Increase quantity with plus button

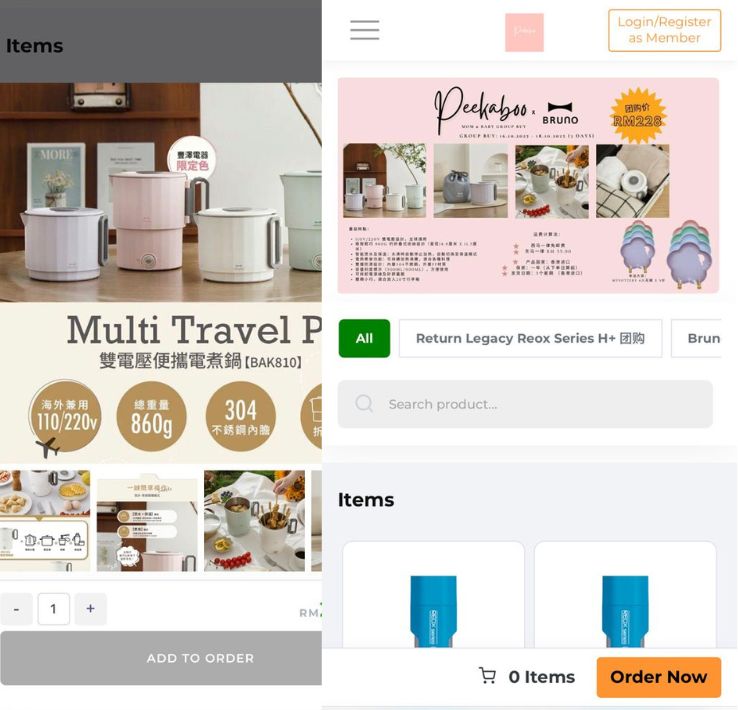(90, 609)
